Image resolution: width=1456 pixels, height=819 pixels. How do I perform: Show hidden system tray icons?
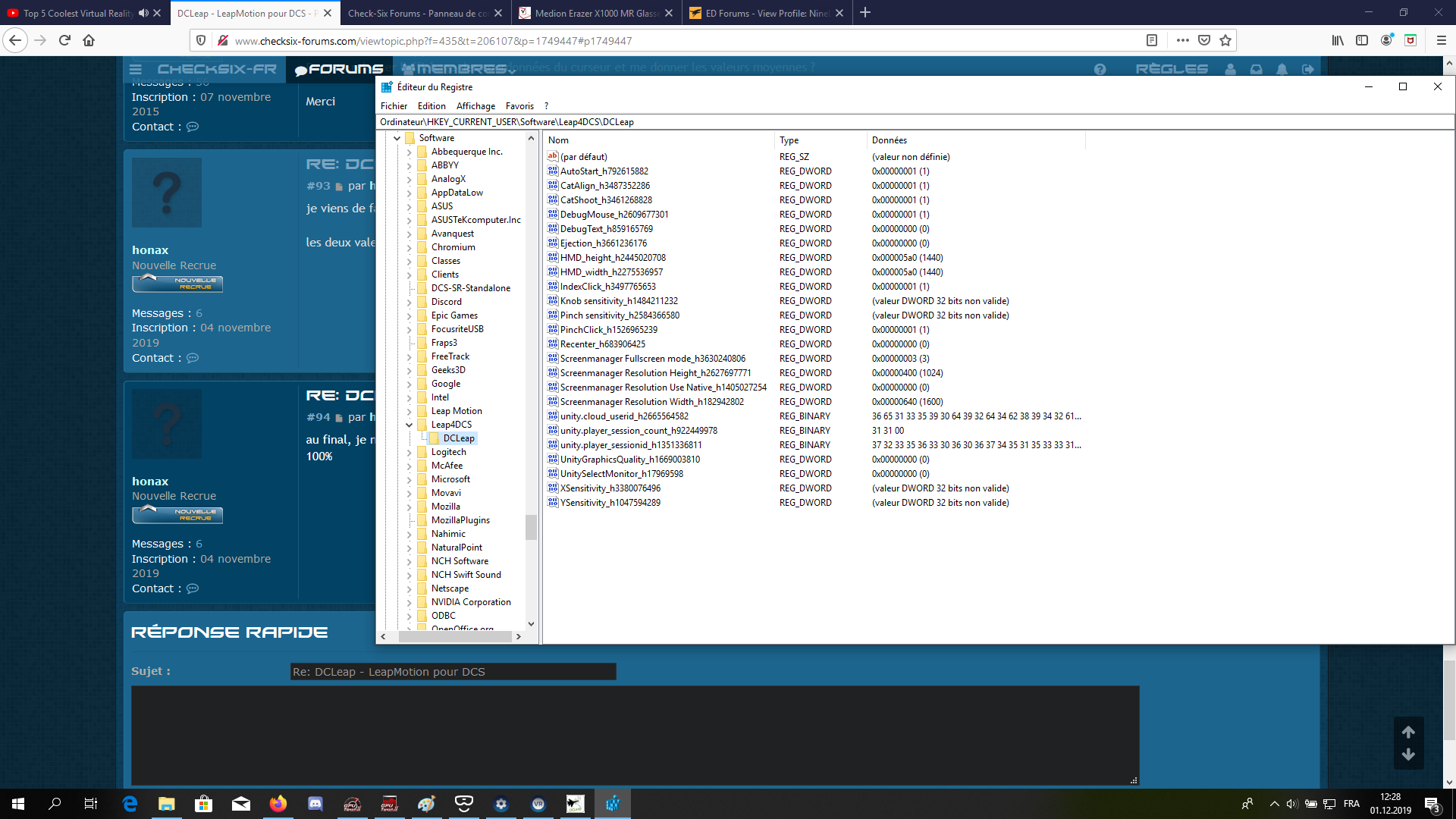click(1274, 804)
